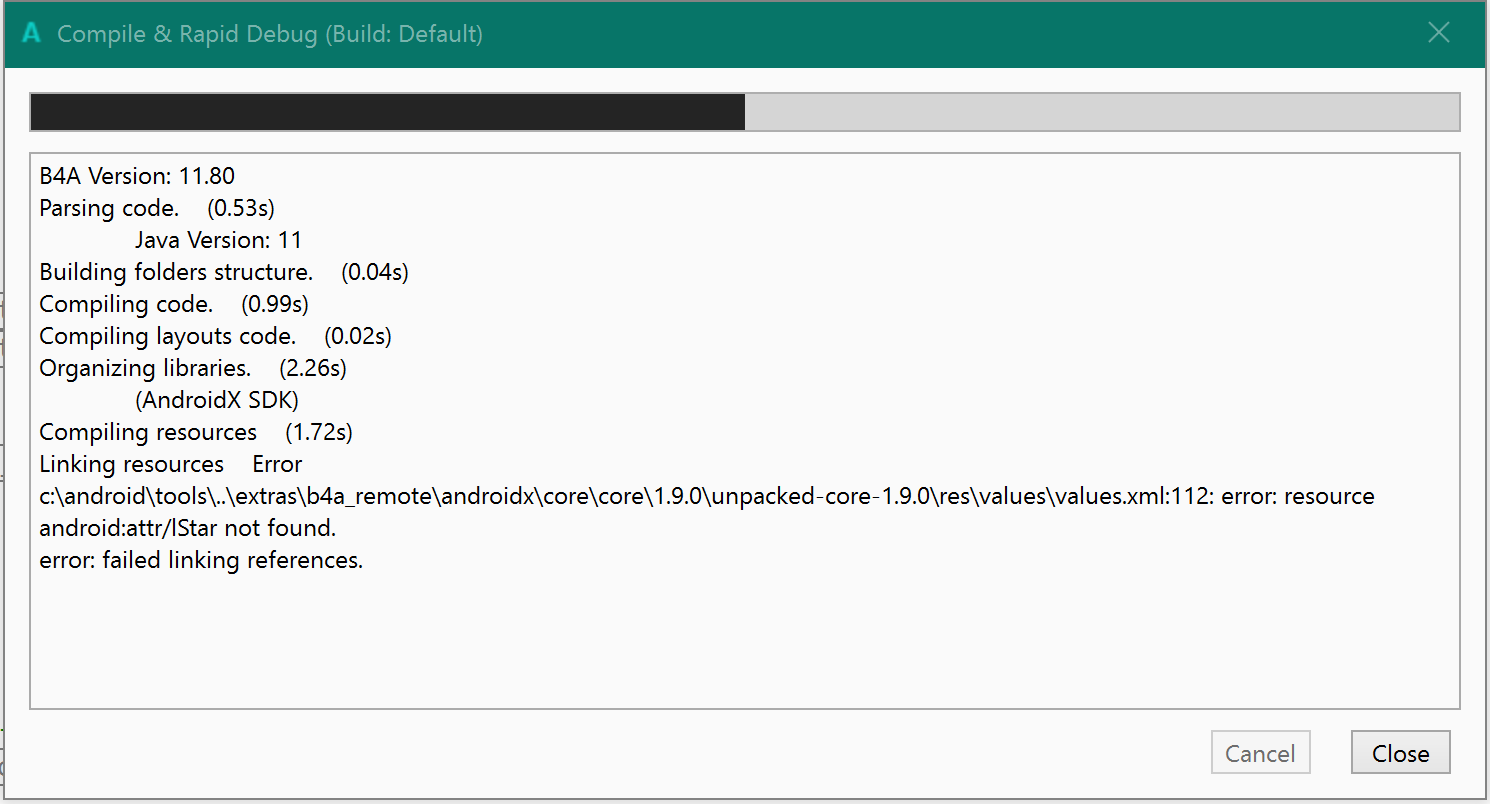Select the 'Compiling layouts code.' line
This screenshot has height=804, width=1490.
pos(216,337)
